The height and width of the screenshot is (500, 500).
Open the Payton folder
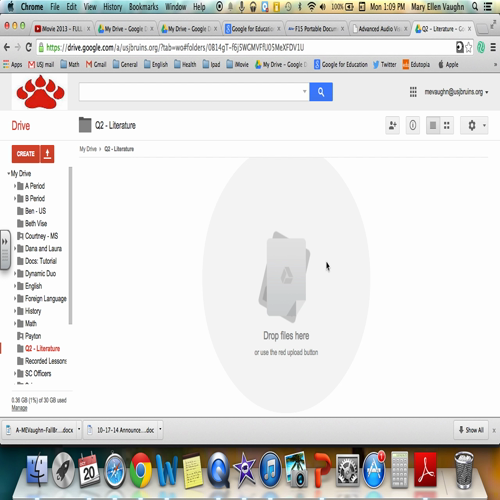click(29, 336)
